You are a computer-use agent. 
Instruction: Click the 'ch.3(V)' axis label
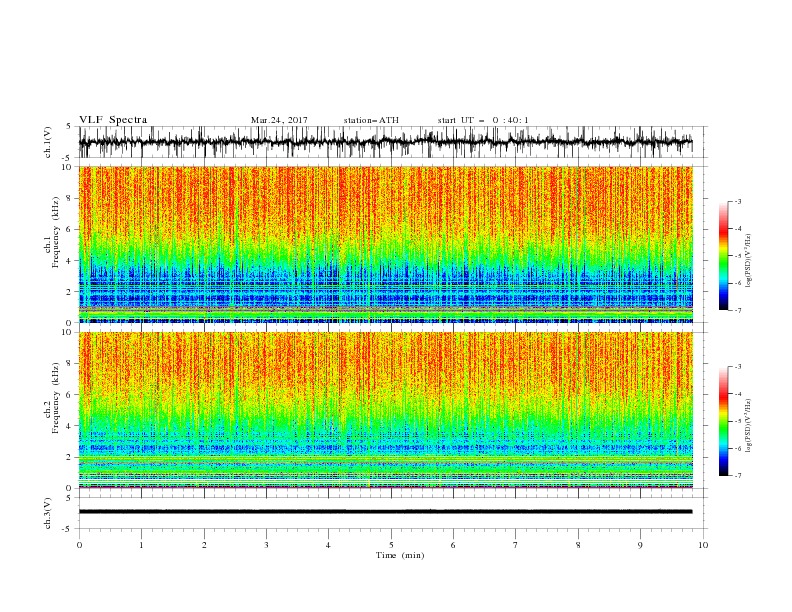[x=48, y=513]
